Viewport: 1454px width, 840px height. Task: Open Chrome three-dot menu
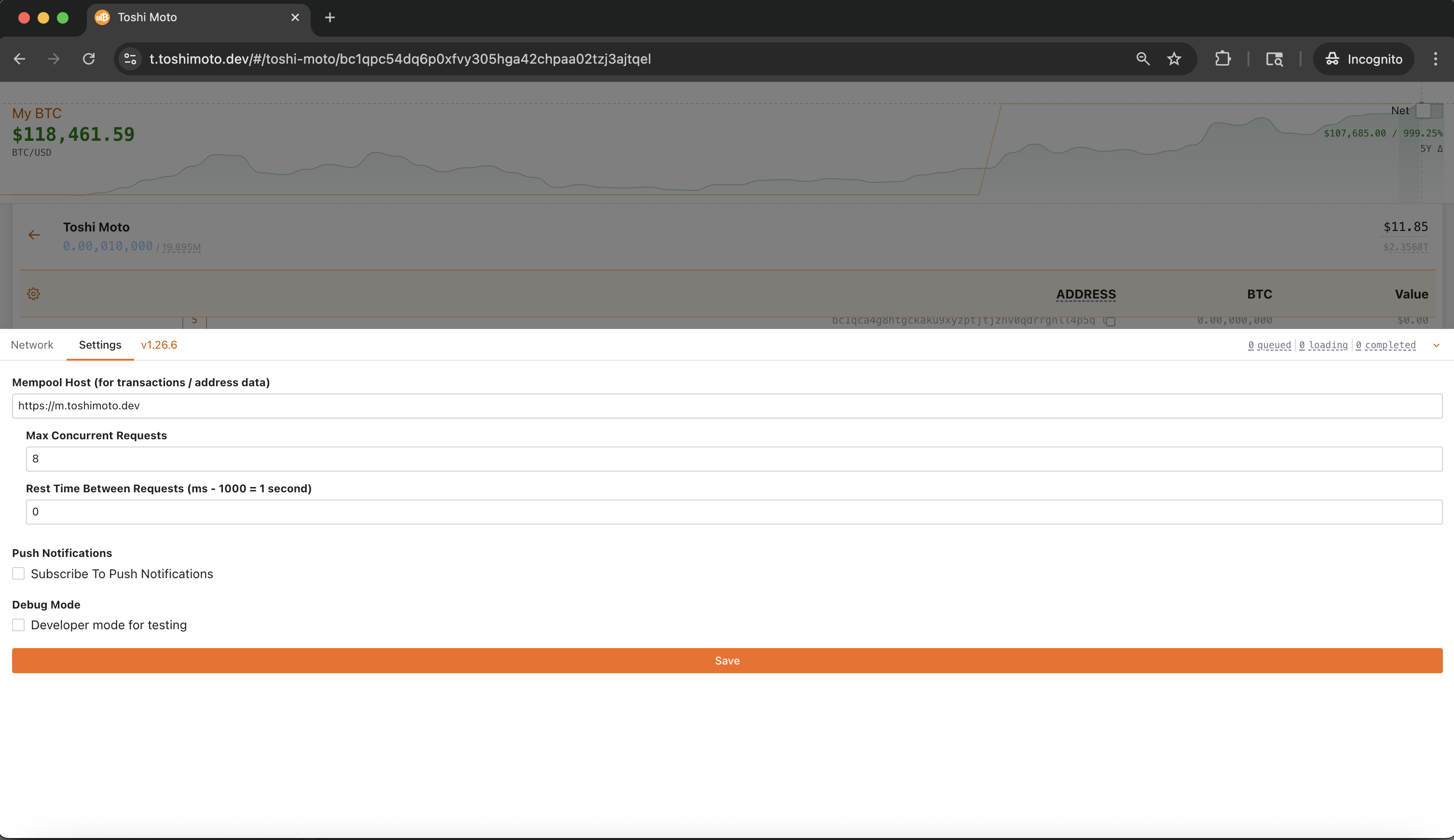coord(1435,59)
